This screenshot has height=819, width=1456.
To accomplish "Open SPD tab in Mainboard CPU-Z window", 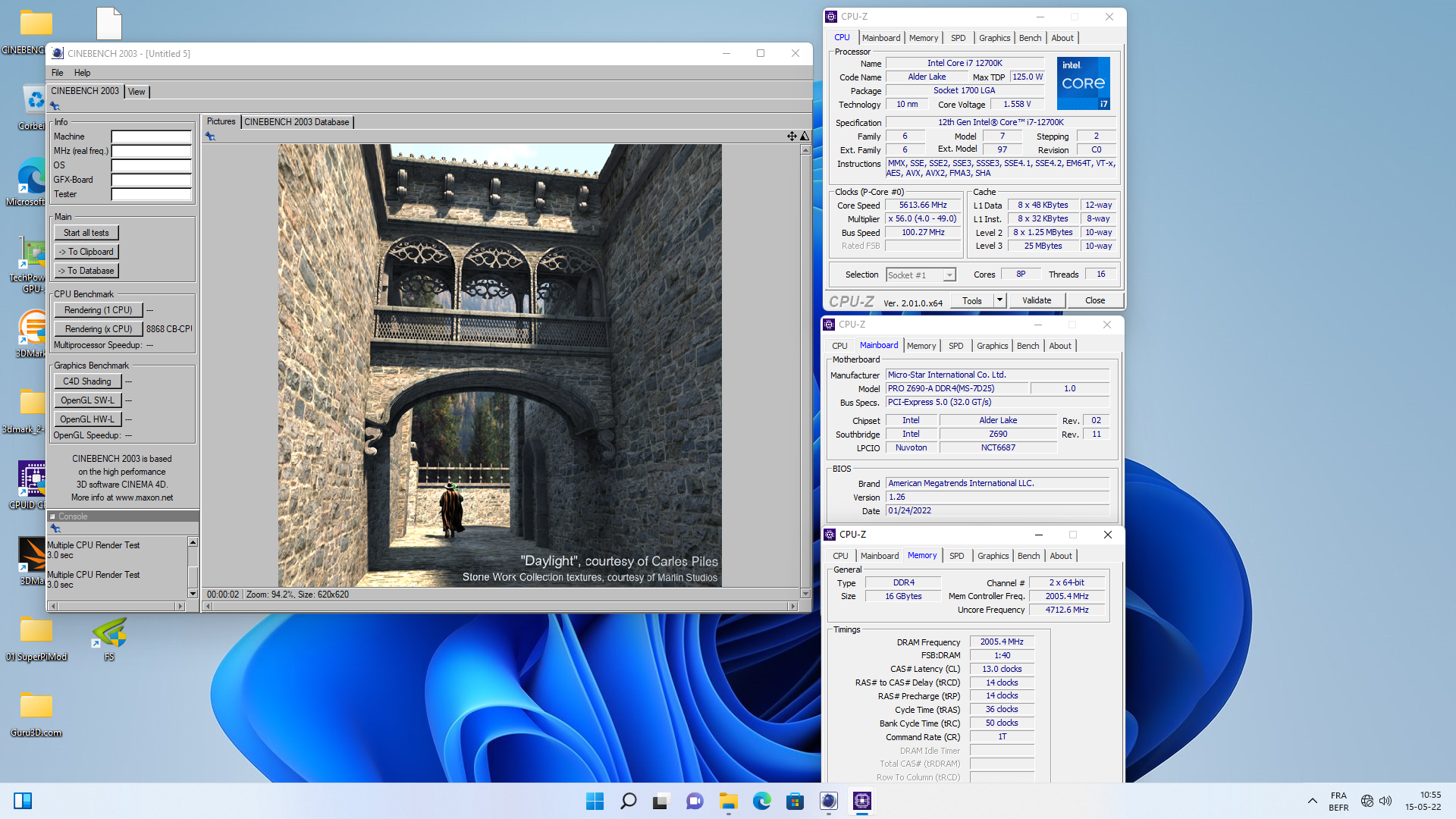I will point(955,346).
